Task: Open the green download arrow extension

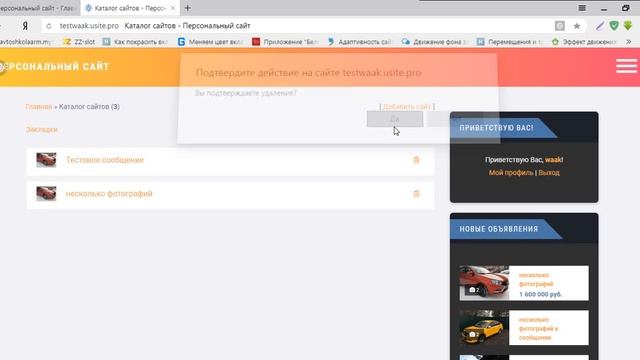Action: pos(628,26)
